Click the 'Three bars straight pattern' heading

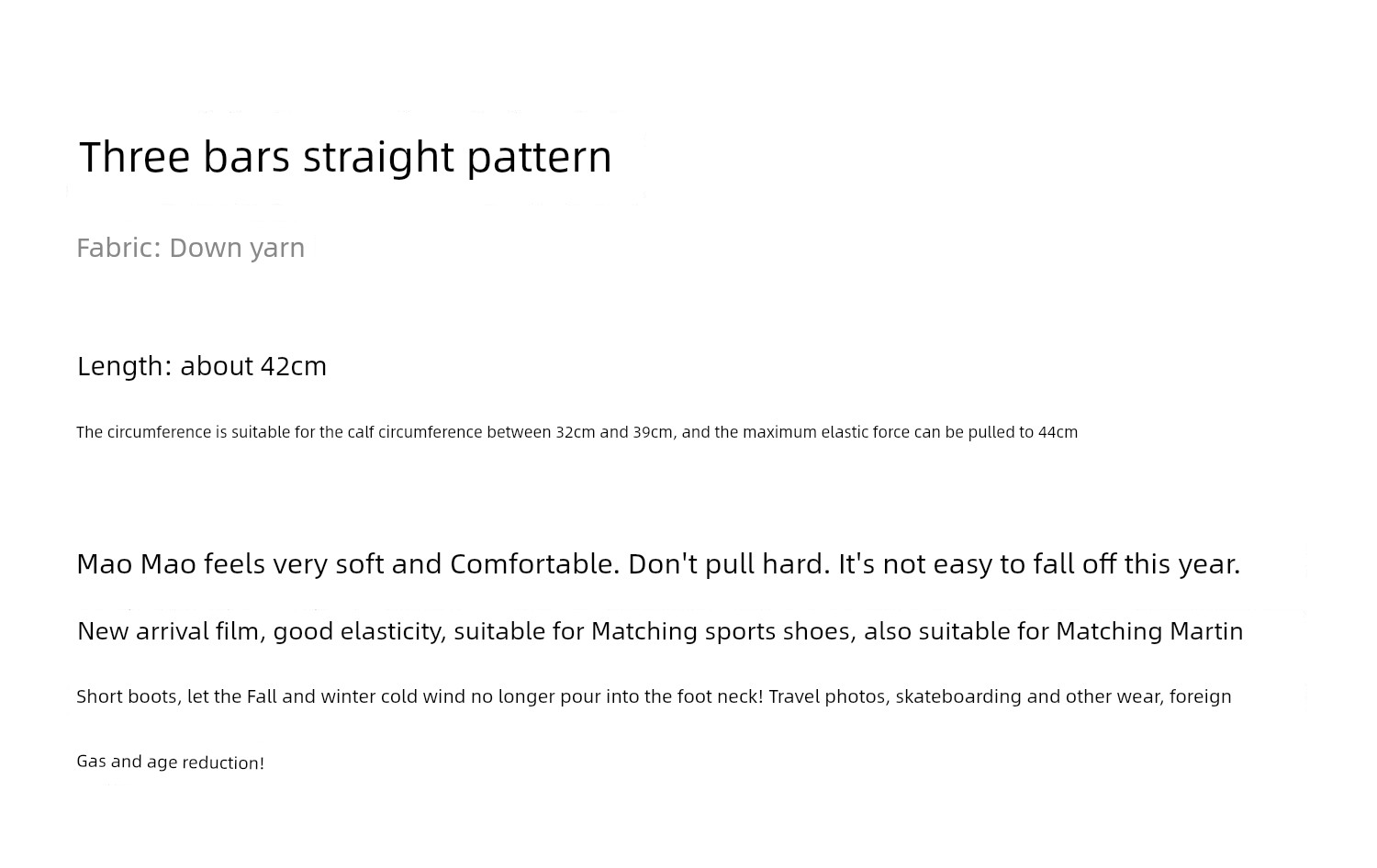pos(345,157)
